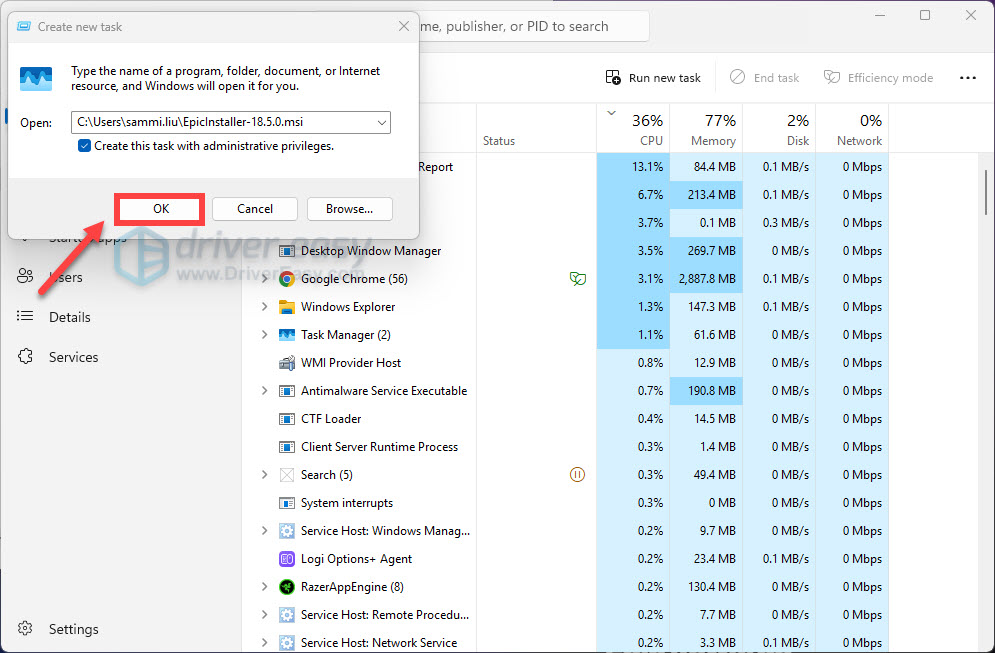Click the Run new task icon

(613, 77)
